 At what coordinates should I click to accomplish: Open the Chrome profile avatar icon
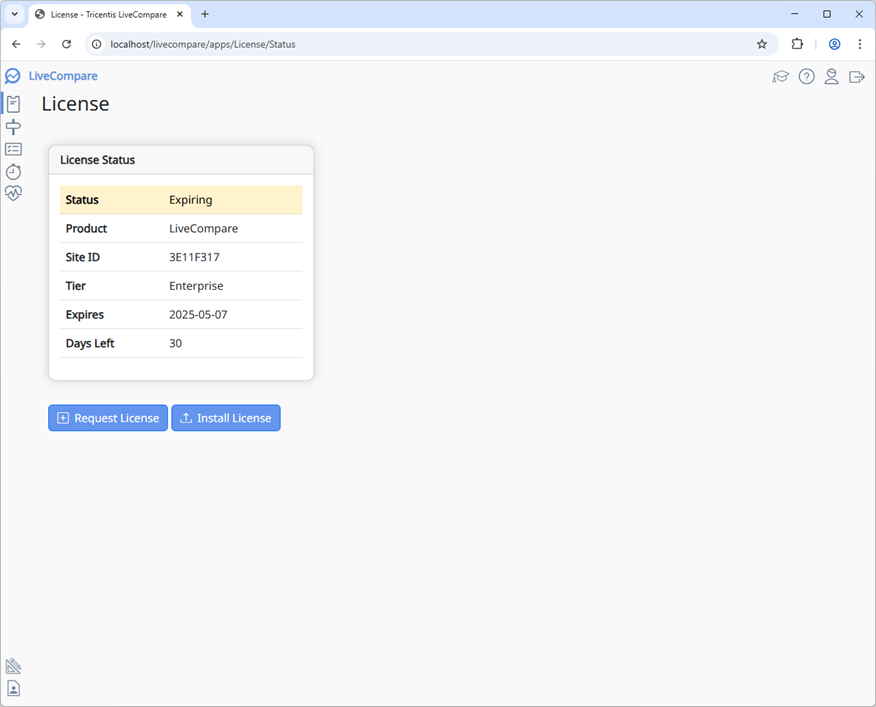click(x=834, y=44)
